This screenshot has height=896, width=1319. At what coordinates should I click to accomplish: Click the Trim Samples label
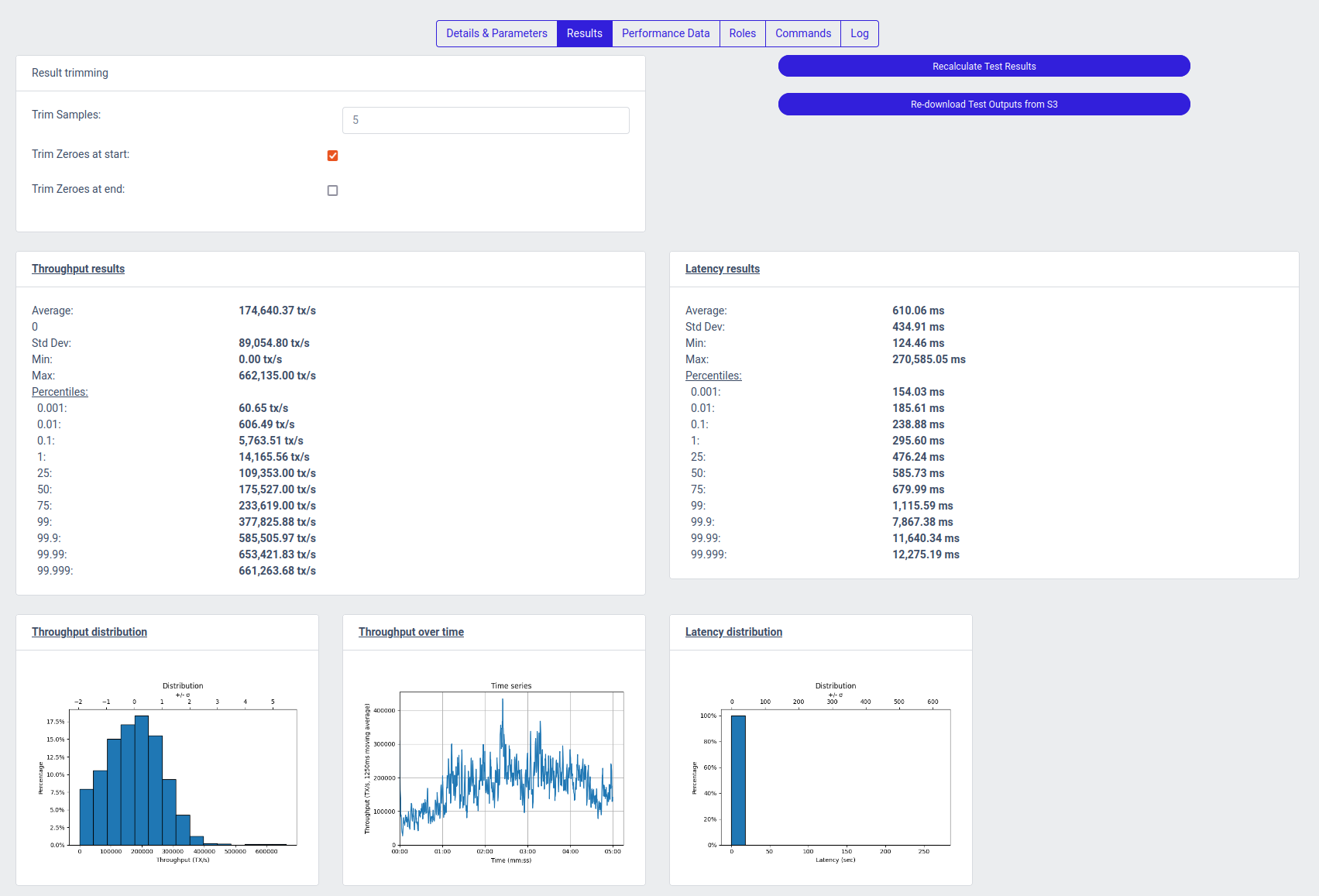pos(66,115)
